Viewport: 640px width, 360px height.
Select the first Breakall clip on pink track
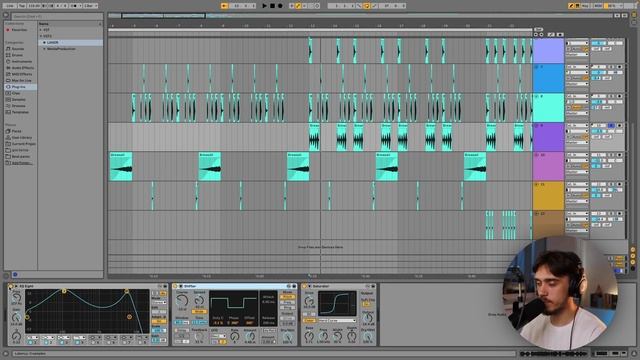point(121,166)
